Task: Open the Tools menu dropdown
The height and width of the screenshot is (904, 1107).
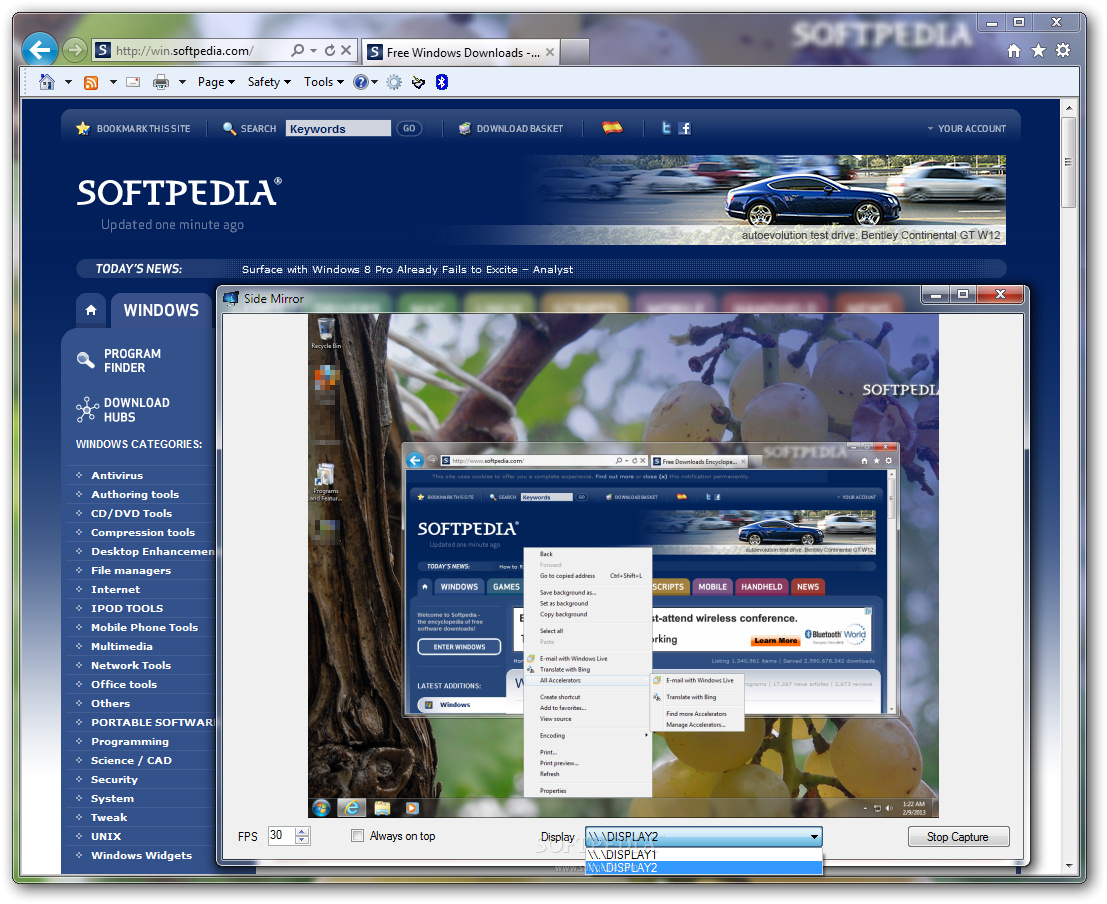Action: coord(323,82)
